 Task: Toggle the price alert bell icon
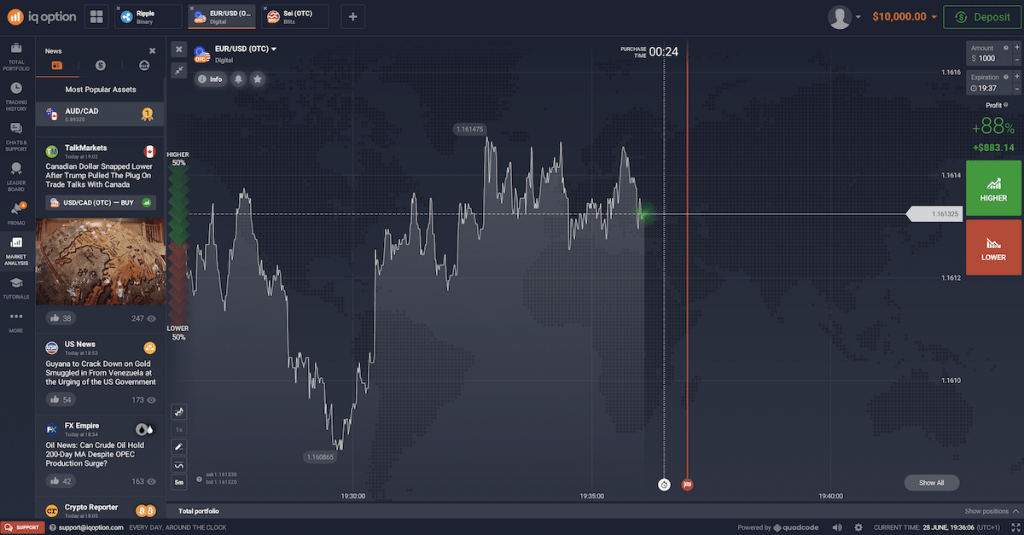[238, 79]
